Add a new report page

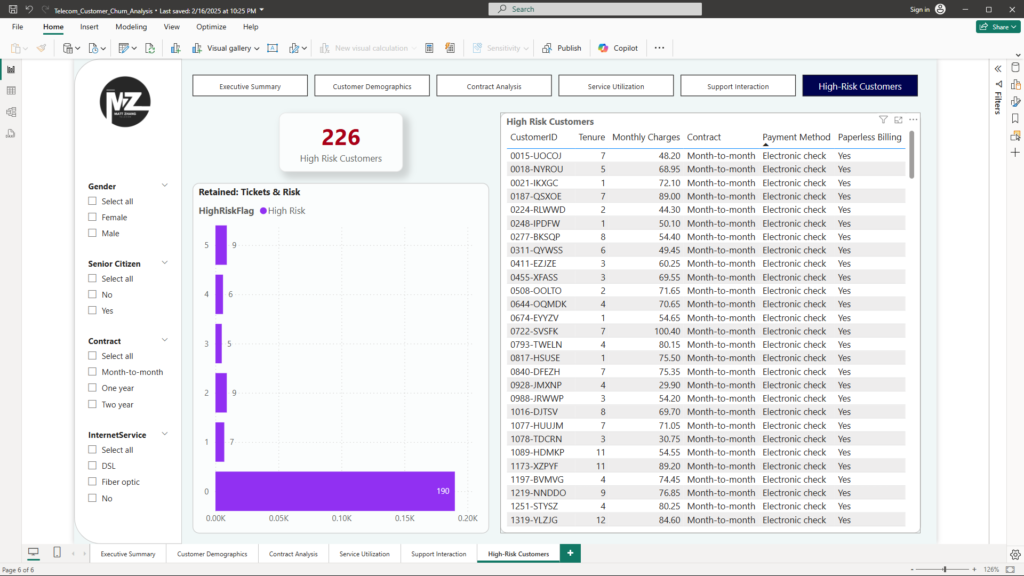(570, 553)
